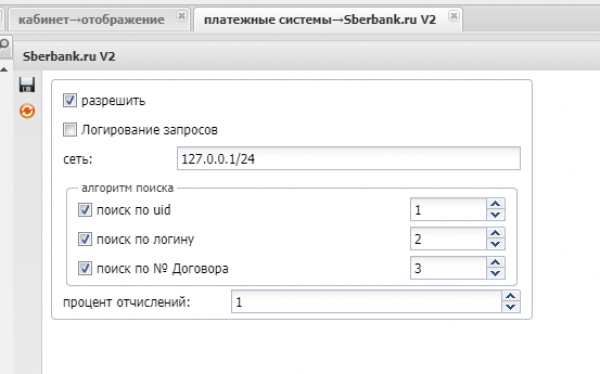Close the платежные системы→Sberbank.ru V2 tab
The height and width of the screenshot is (374, 600).
pyautogui.click(x=453, y=16)
